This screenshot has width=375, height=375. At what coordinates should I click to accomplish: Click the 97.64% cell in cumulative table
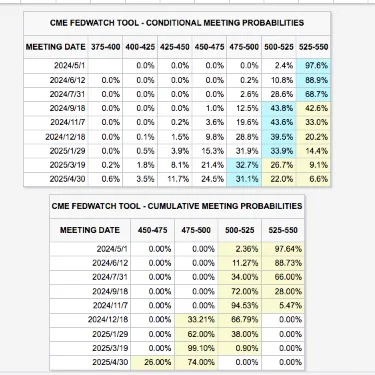click(283, 249)
